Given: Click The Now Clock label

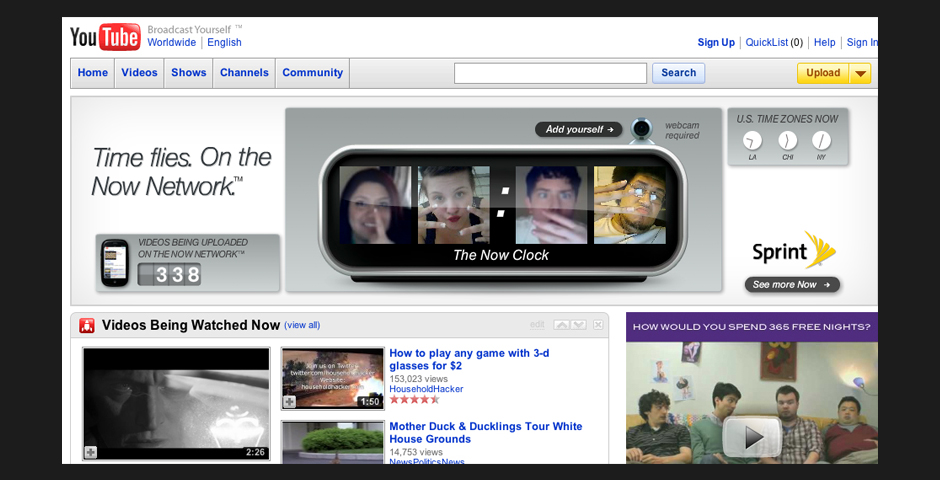Looking at the screenshot, I should pos(501,255).
